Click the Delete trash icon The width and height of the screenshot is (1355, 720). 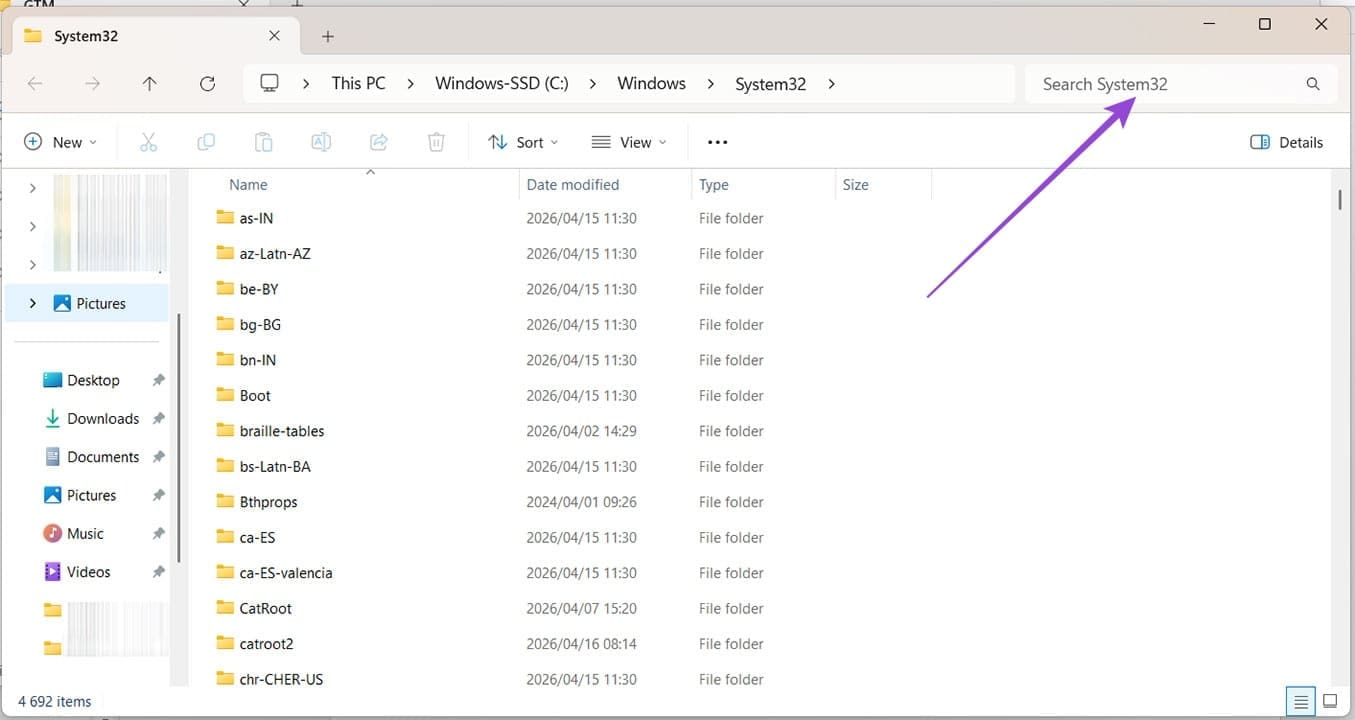[x=436, y=141]
